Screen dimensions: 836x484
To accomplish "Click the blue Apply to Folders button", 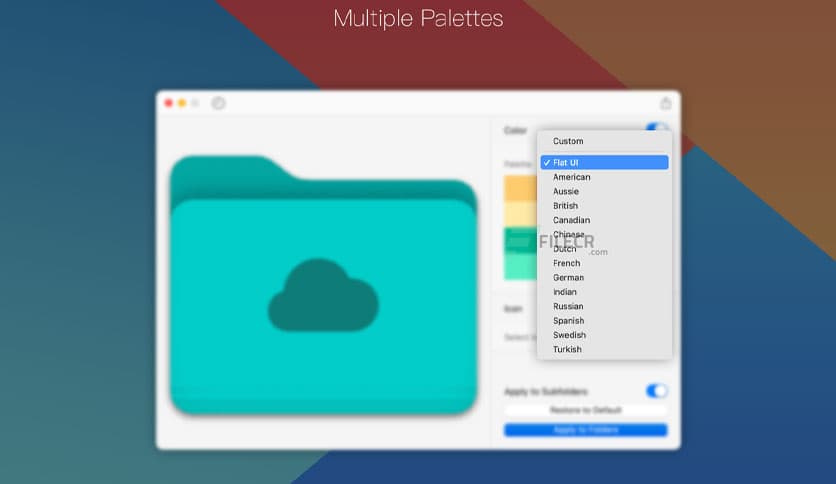I will coord(585,430).
